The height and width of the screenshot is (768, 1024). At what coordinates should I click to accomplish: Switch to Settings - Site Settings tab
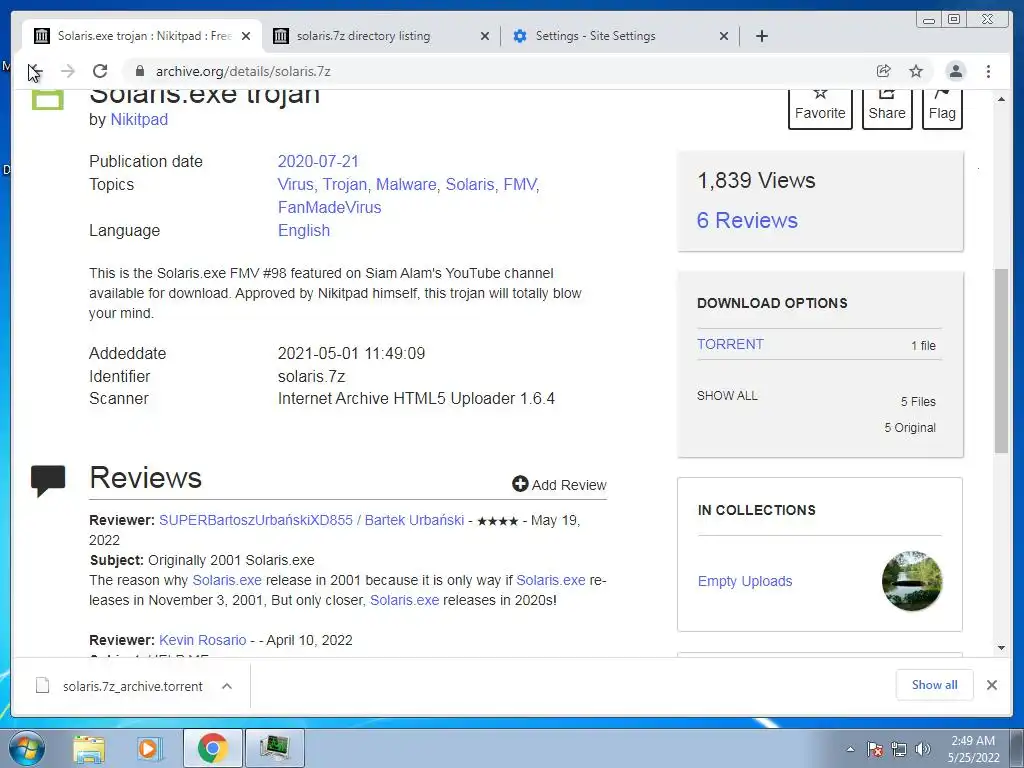point(620,36)
